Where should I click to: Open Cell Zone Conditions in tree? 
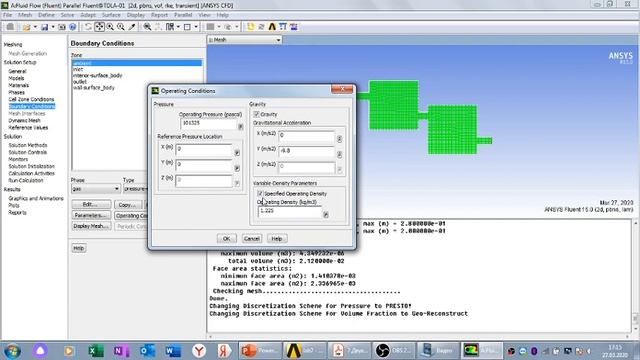(x=31, y=99)
